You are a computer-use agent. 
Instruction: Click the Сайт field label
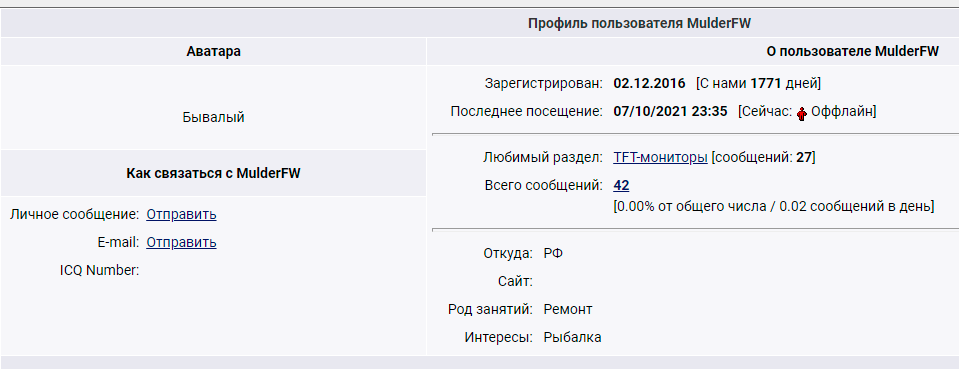[x=515, y=281]
